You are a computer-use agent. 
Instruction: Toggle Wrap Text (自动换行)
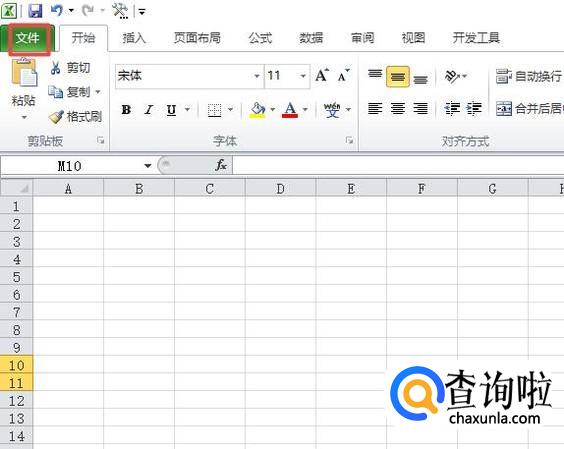point(529,76)
